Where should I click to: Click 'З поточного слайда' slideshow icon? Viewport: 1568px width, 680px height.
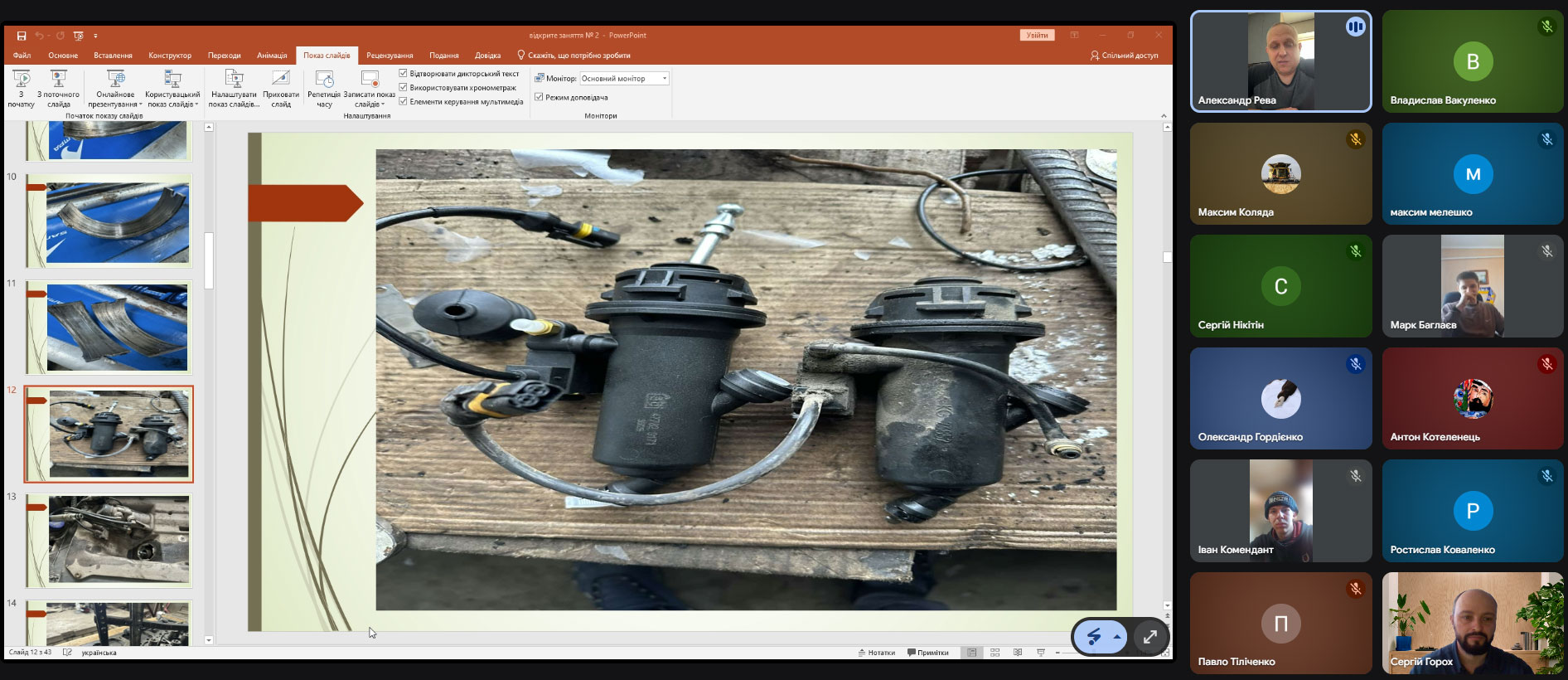tap(58, 80)
